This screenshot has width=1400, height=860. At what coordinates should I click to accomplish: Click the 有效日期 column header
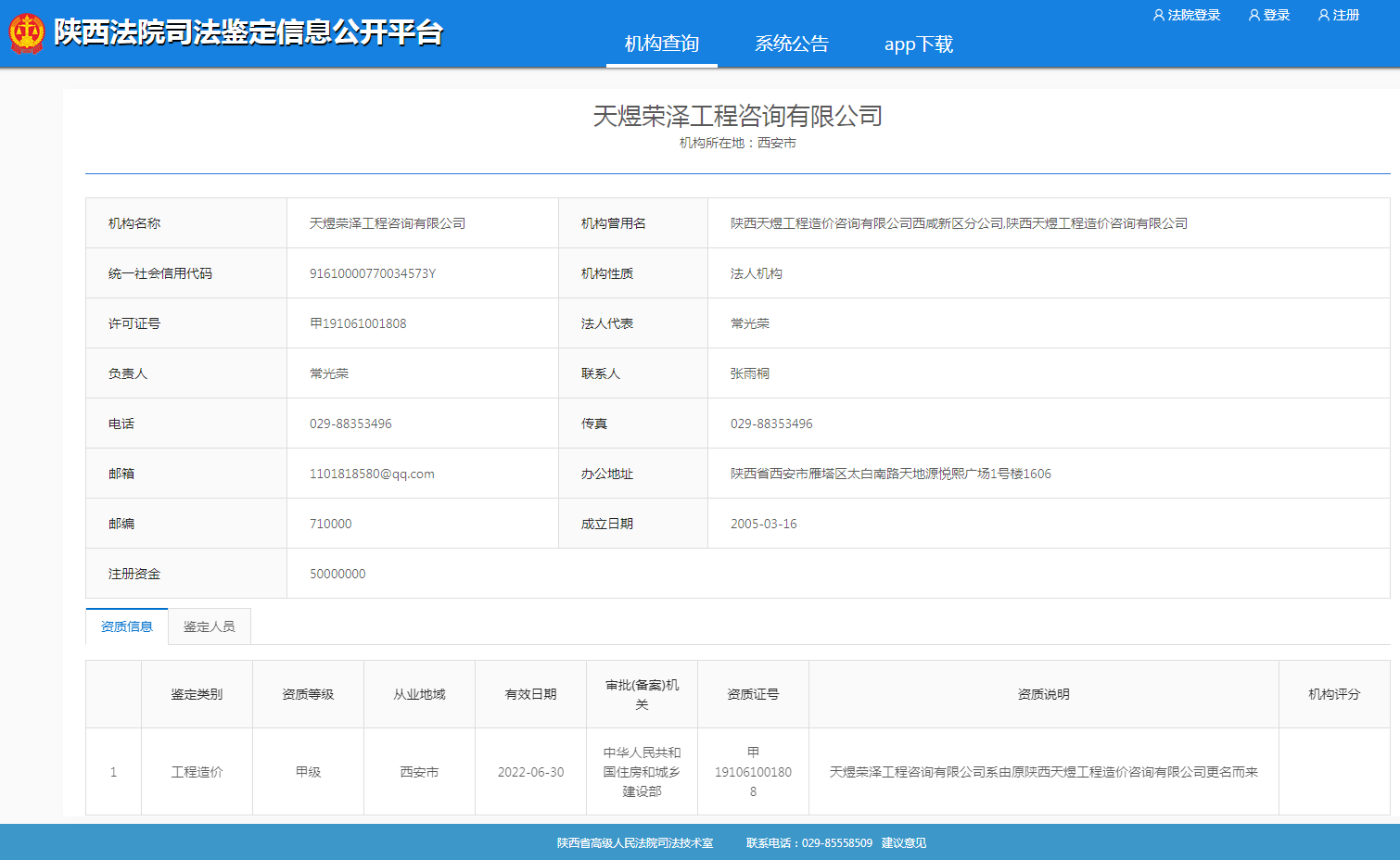coord(530,694)
